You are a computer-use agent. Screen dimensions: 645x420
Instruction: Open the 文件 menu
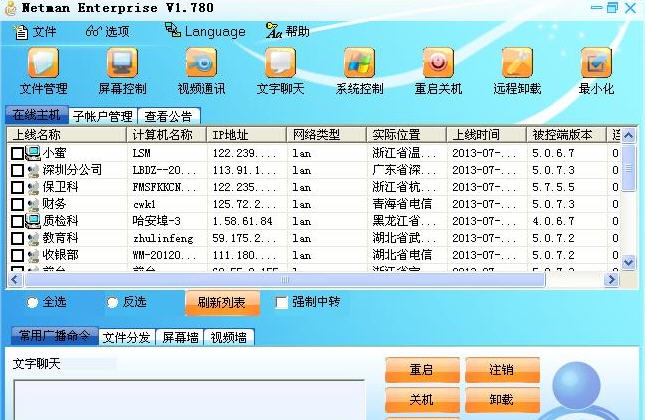(35, 32)
